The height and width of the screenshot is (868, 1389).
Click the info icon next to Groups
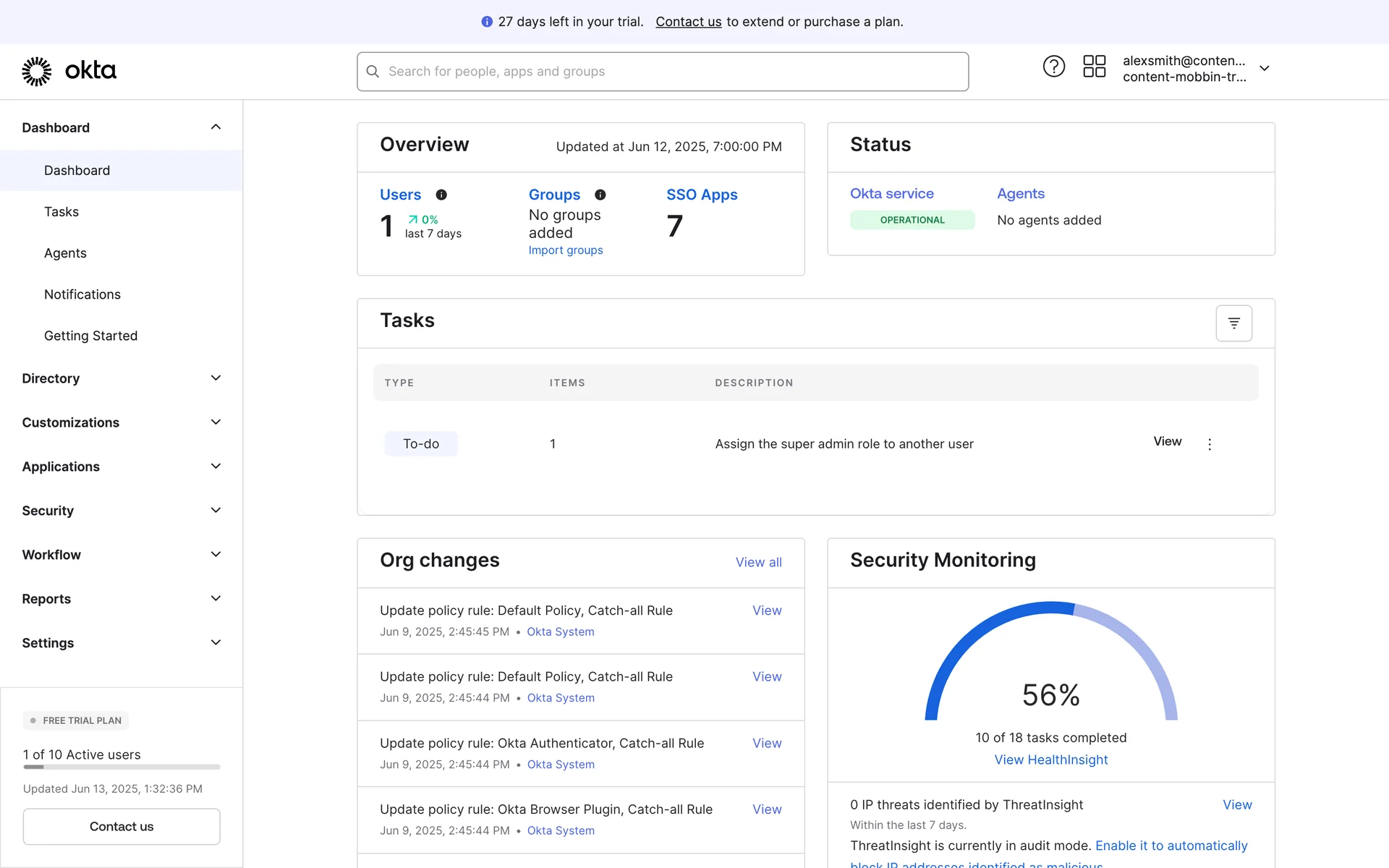[600, 195]
